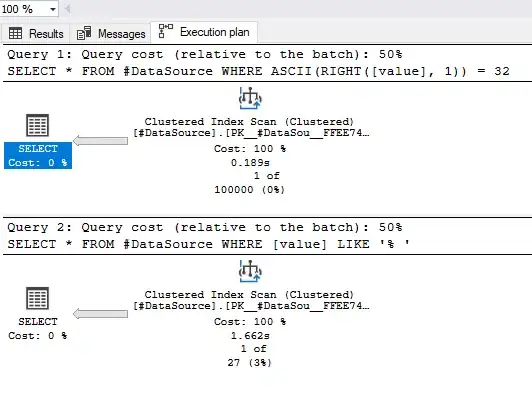Click the highlighted SELECT Cost 0 % node
The width and height of the screenshot is (532, 395).
click(38, 155)
